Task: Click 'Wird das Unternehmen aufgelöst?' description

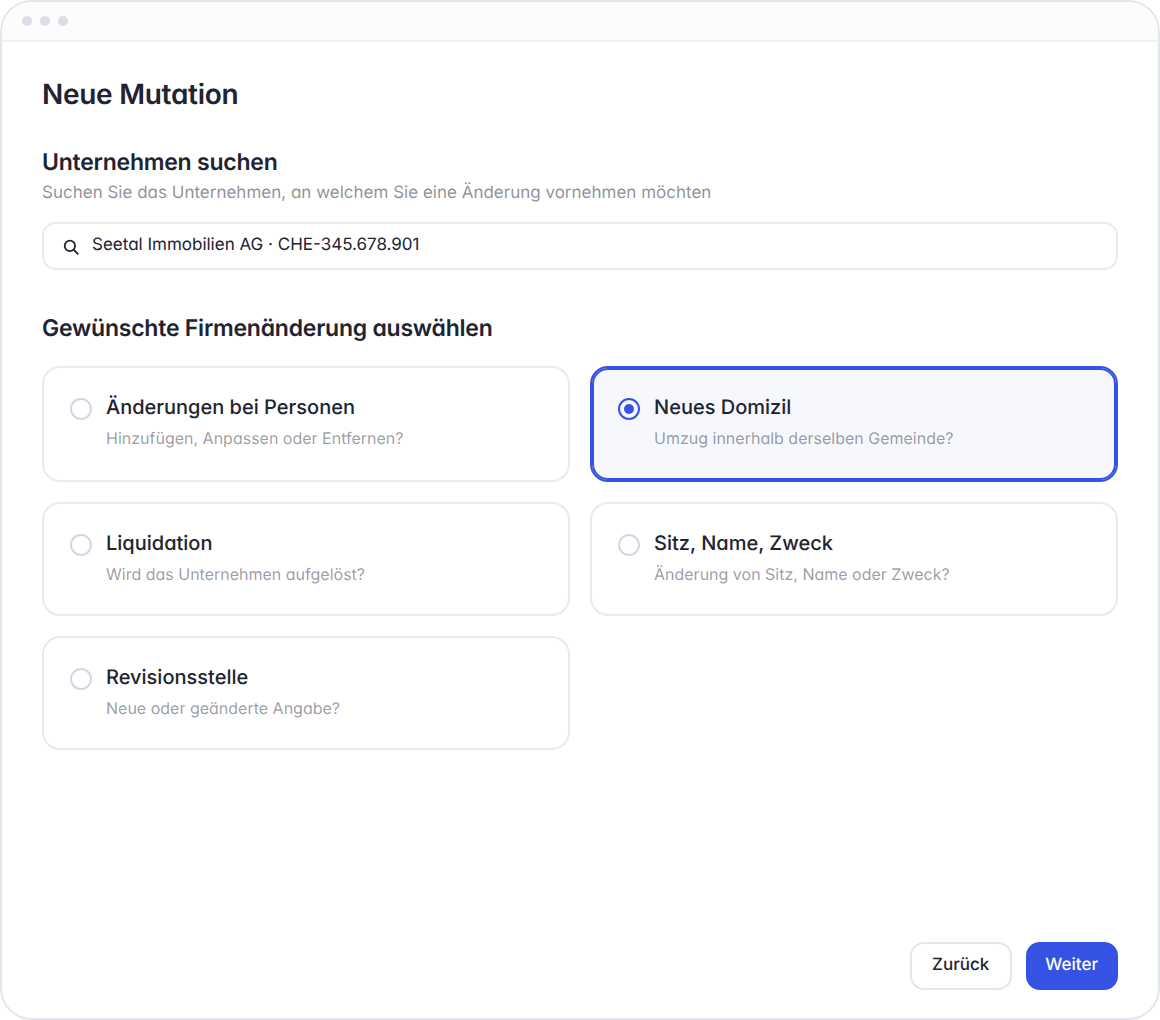Action: coord(235,575)
